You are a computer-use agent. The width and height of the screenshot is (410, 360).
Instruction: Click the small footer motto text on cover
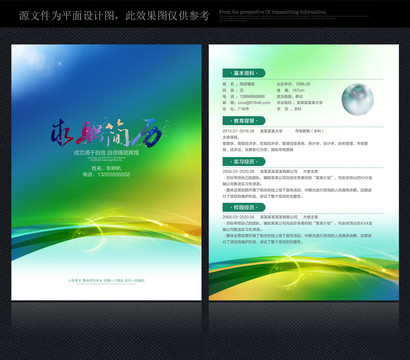tap(106, 281)
